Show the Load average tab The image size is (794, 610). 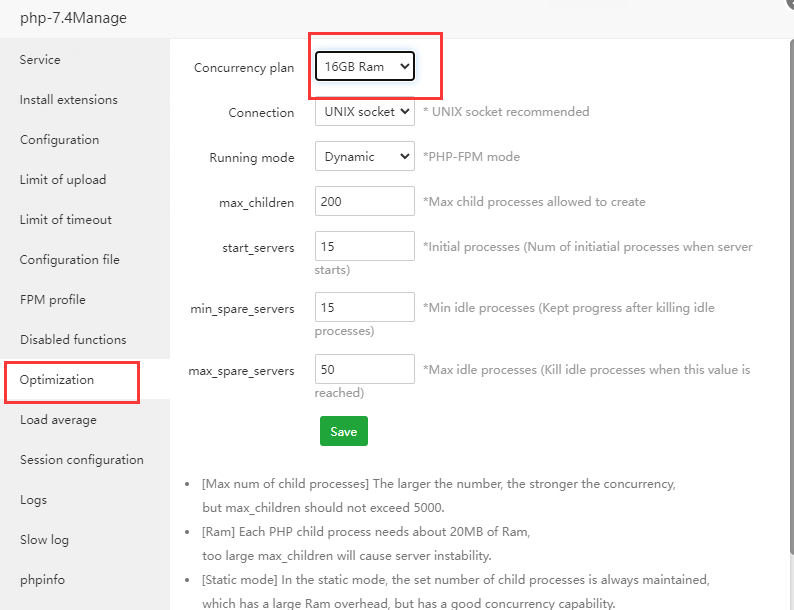click(58, 420)
